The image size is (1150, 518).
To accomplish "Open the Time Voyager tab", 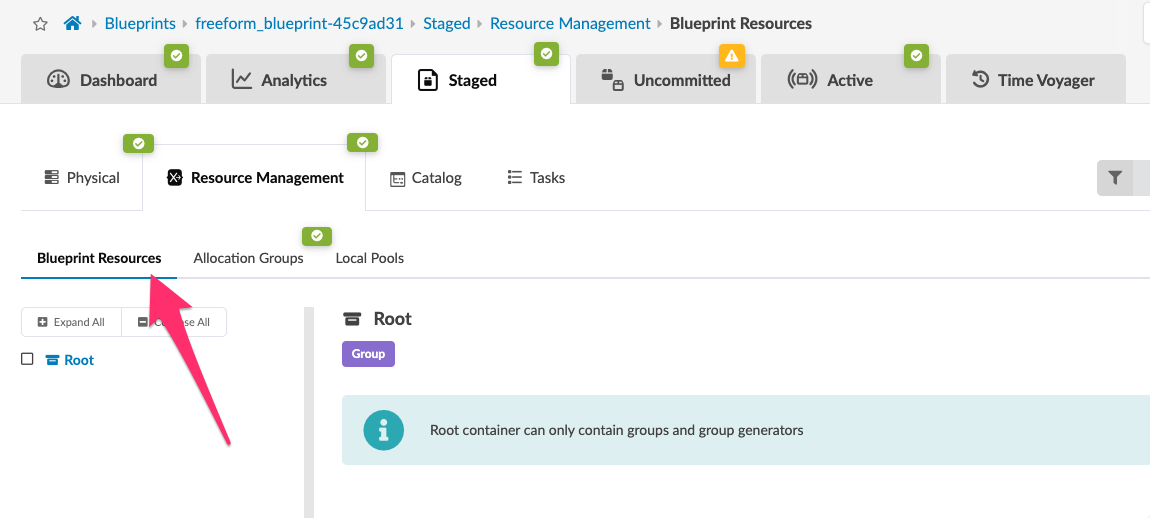I will (1033, 80).
